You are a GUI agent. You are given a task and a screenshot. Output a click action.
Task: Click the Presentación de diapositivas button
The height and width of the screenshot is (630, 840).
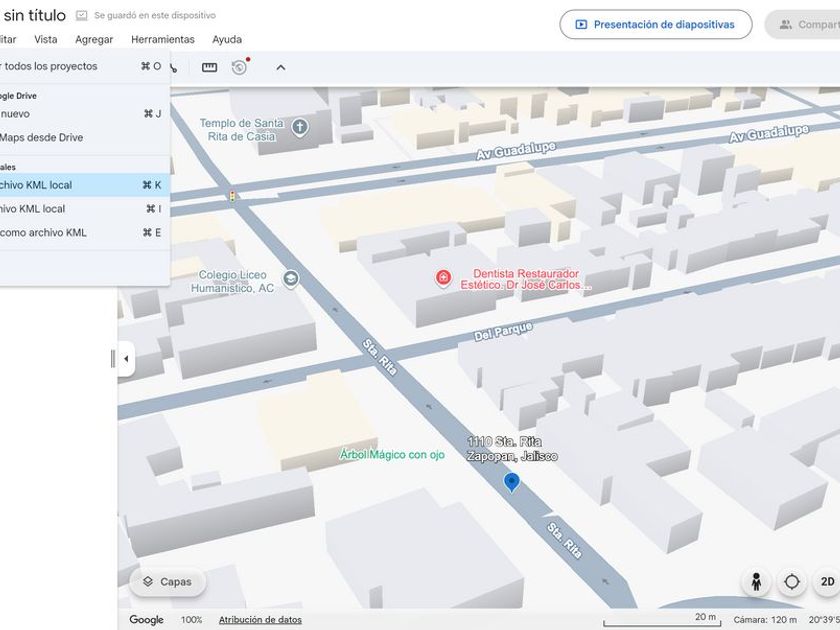(655, 25)
